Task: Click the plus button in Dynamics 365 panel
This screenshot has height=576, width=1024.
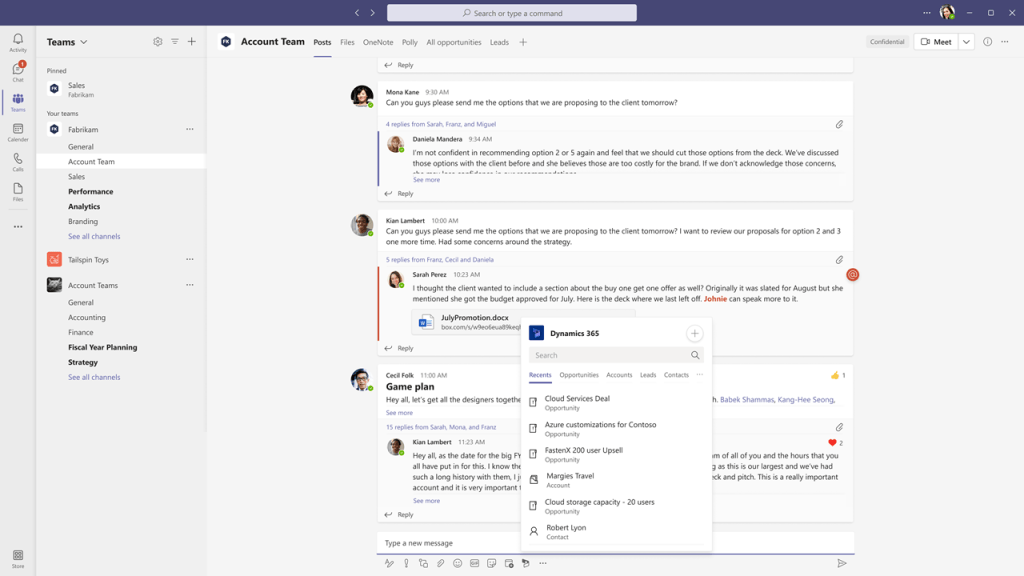Action: [x=694, y=333]
